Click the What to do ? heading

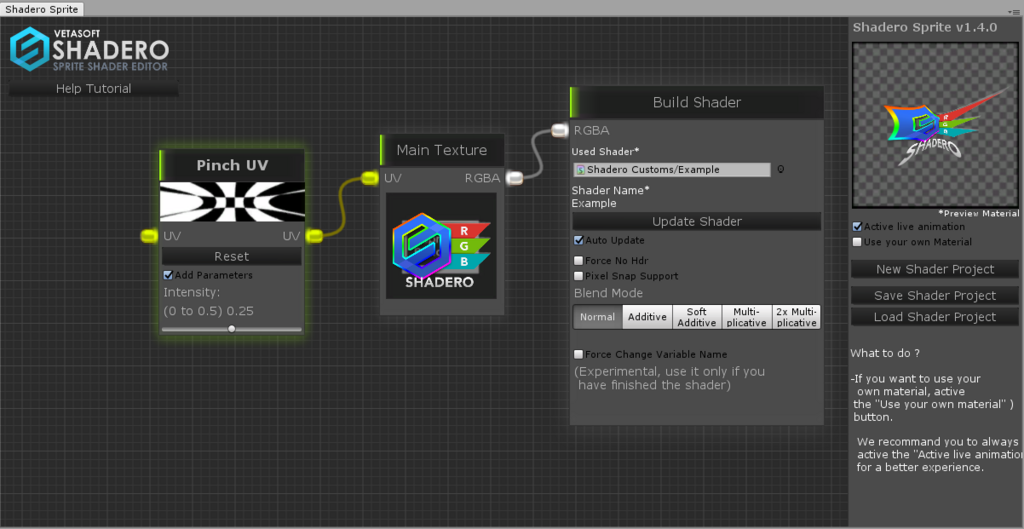click(885, 353)
